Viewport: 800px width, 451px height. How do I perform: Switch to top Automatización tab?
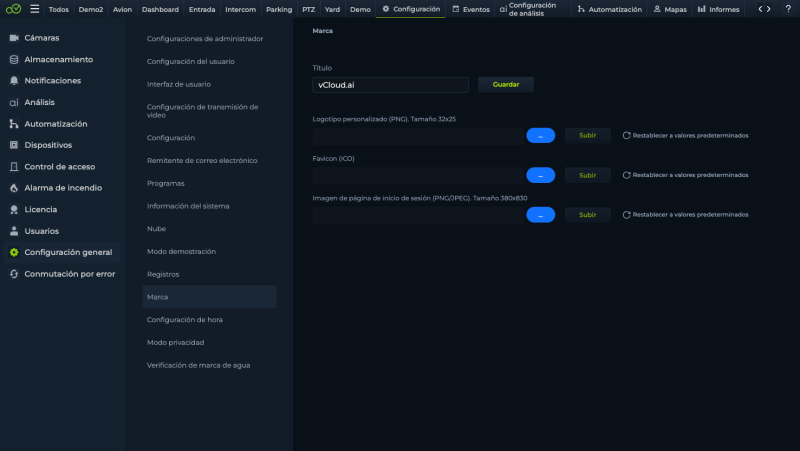tap(609, 9)
